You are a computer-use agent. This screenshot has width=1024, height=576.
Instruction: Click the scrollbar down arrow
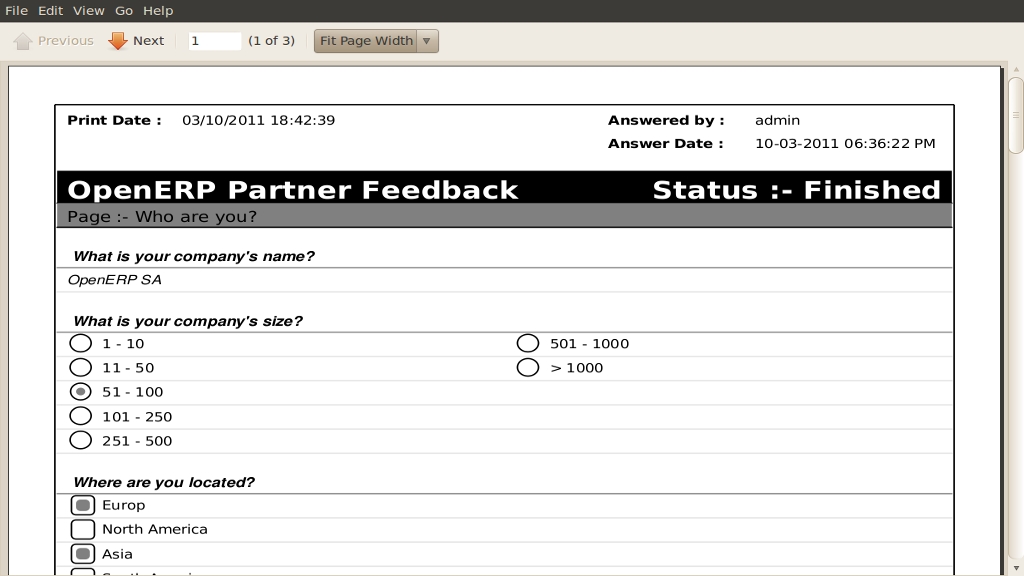[1016, 568]
